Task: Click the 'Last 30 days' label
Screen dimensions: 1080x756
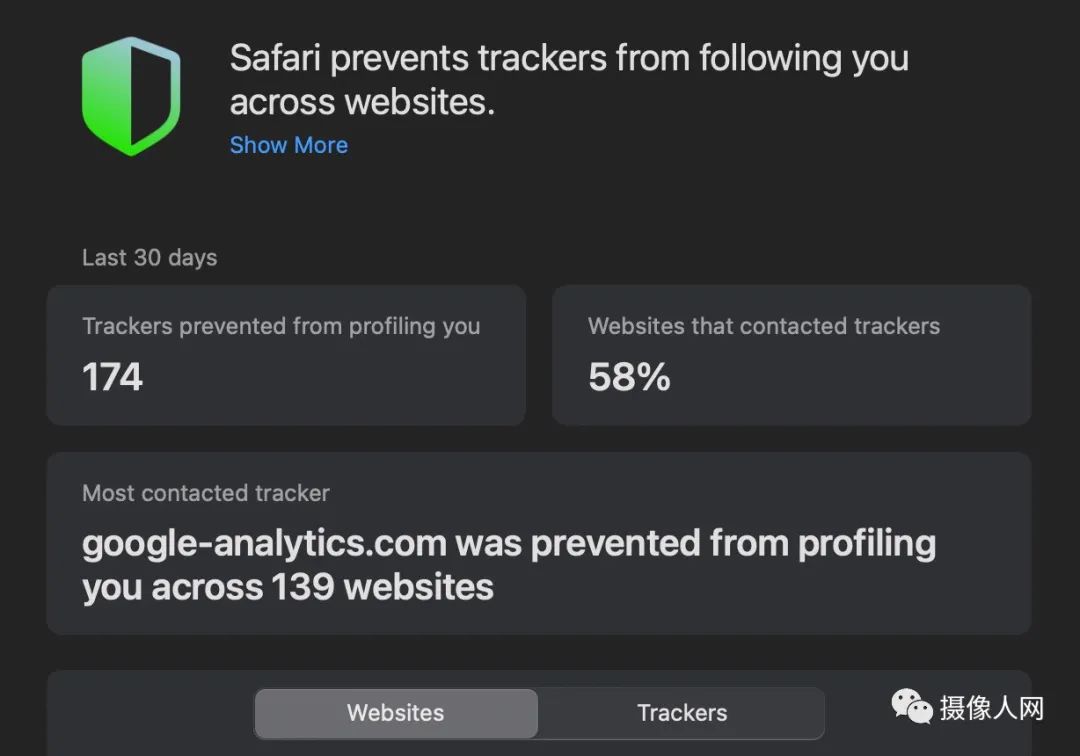Action: 149,258
